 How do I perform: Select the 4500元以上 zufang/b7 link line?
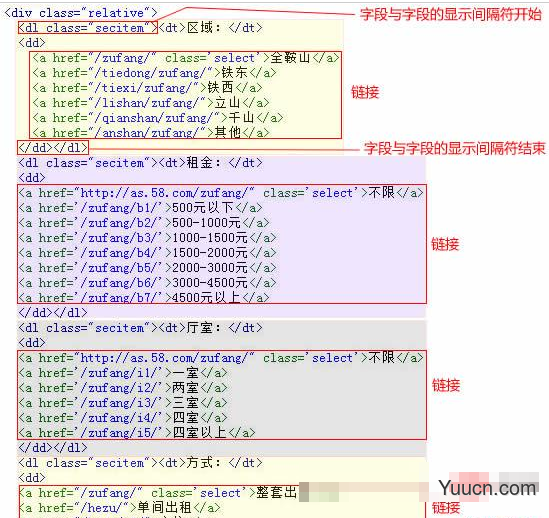pos(144,298)
